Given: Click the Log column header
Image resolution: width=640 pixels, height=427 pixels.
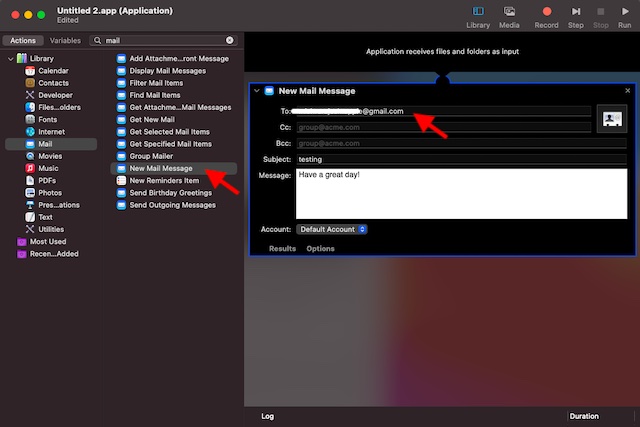Looking at the screenshot, I should [267, 416].
